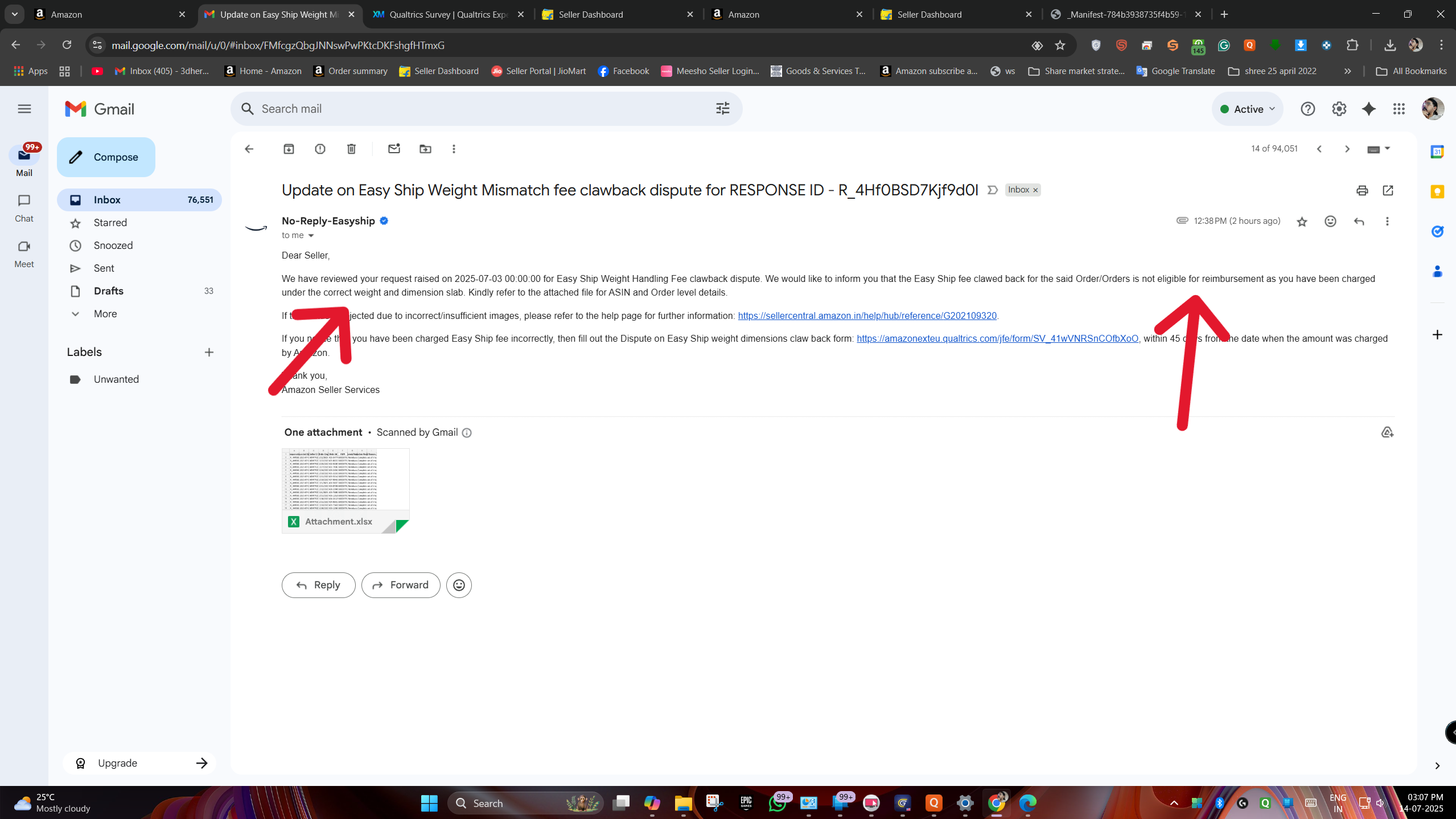Show hidden system tray icons
Screen dimensions: 1456x819
[x=1174, y=803]
